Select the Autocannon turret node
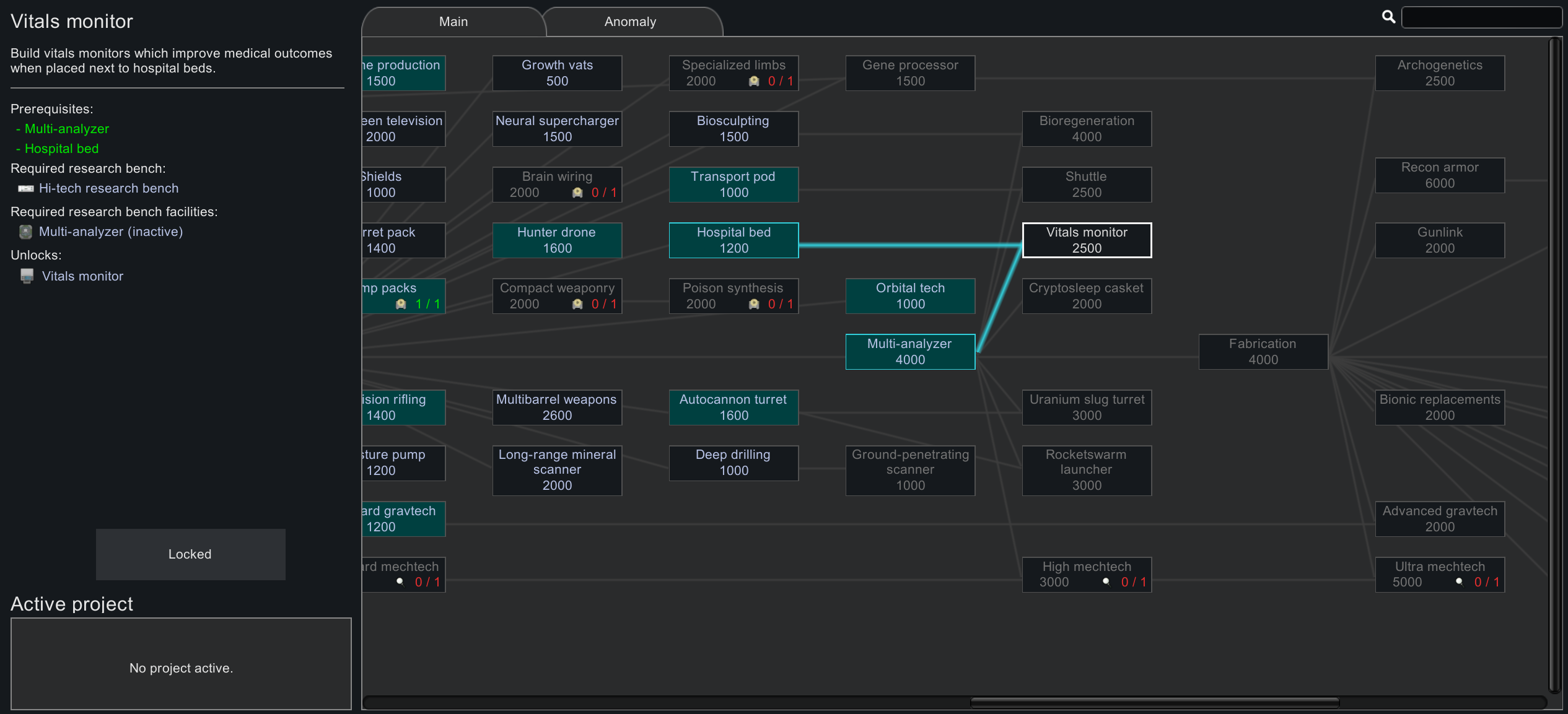Screen dimensions: 1568x714 (734, 407)
